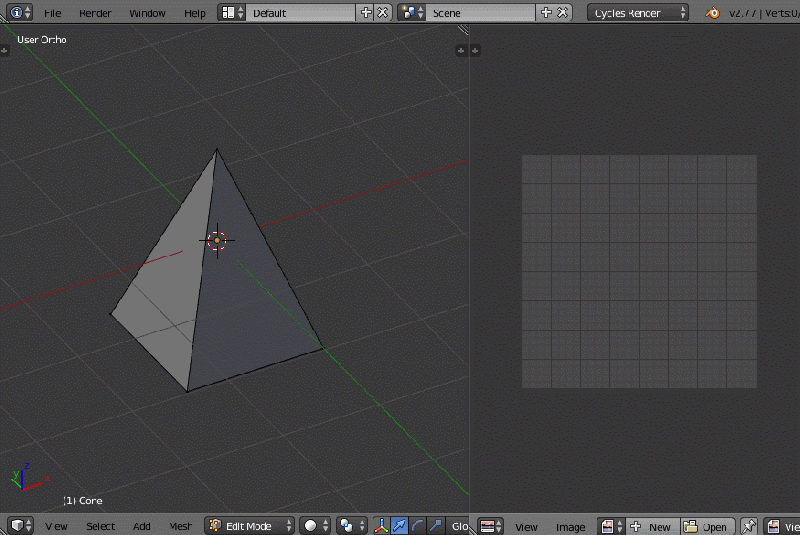
Task: Open the File menu
Action: [x=53, y=13]
